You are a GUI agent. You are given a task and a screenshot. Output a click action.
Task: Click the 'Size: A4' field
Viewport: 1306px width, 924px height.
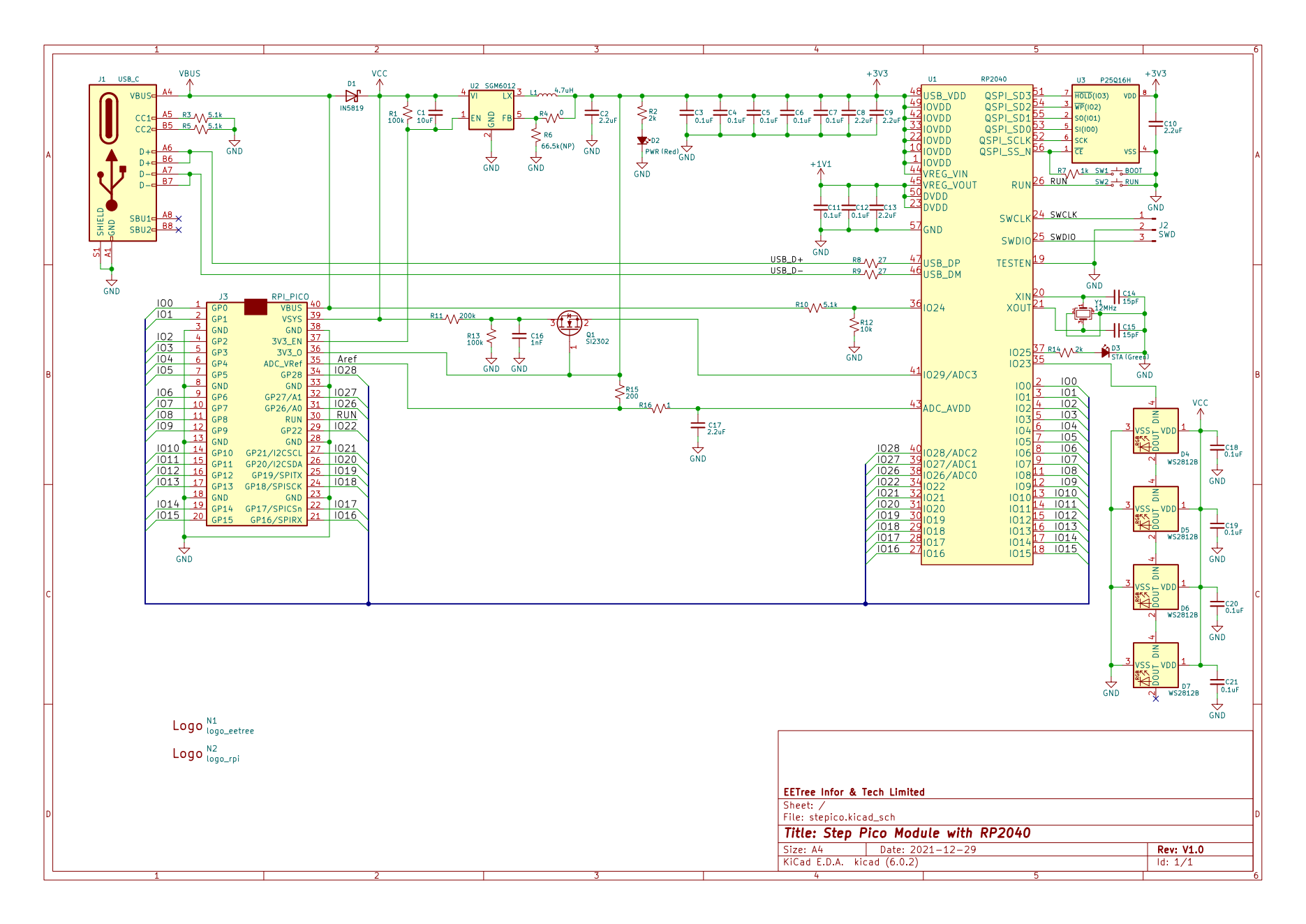tap(803, 850)
